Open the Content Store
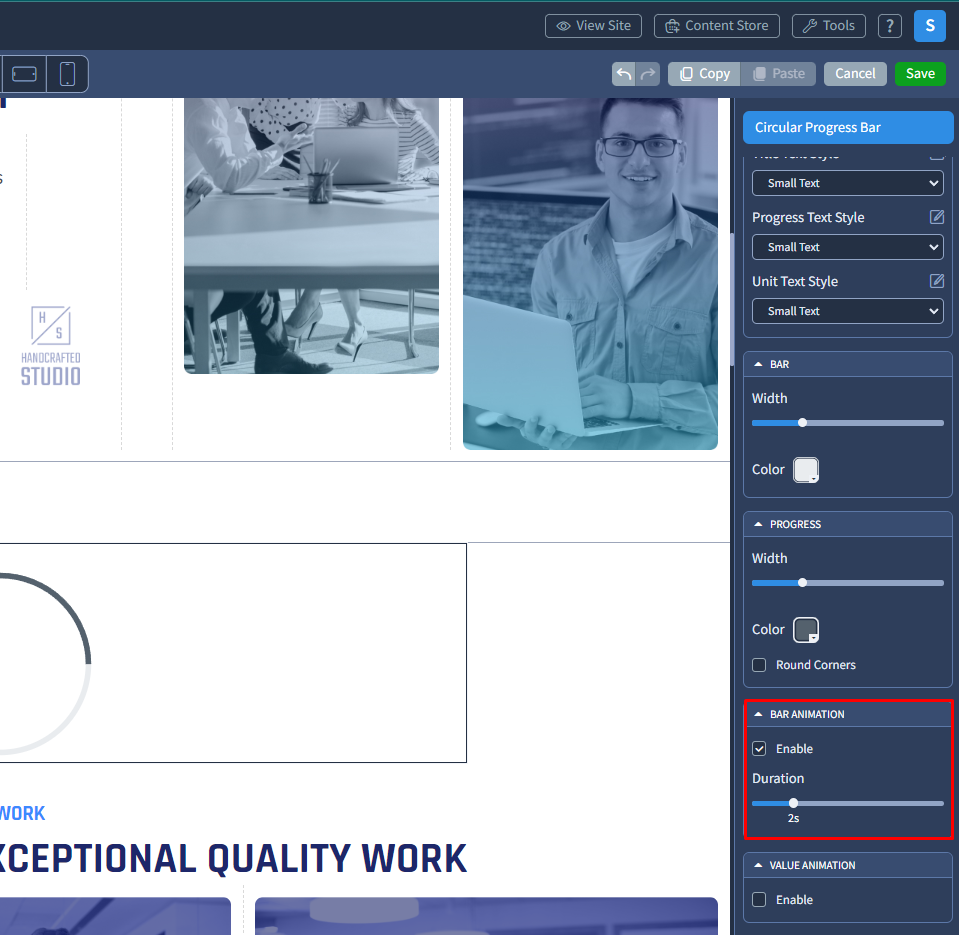 (x=717, y=26)
